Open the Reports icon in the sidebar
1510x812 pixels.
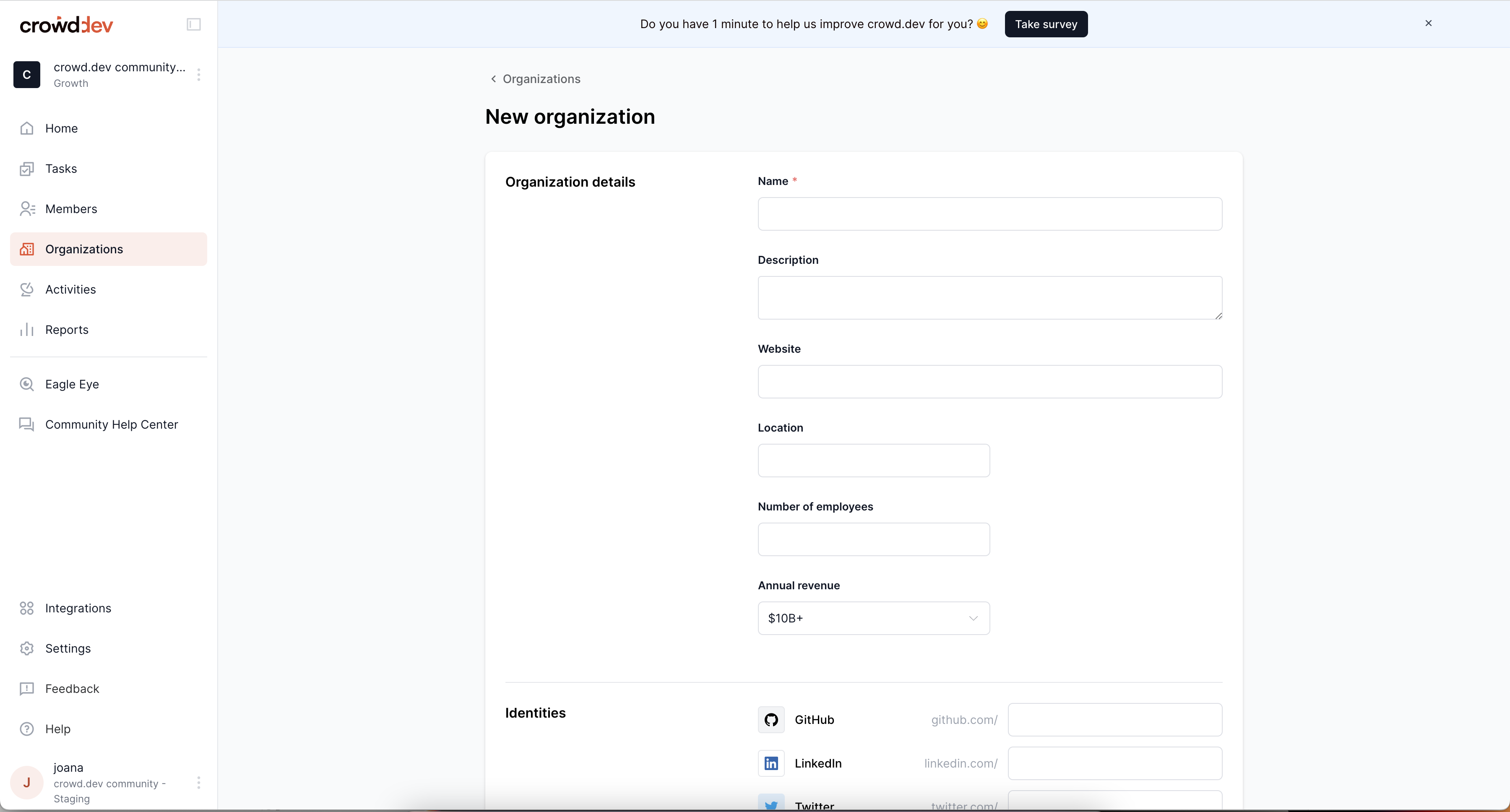[x=27, y=330]
